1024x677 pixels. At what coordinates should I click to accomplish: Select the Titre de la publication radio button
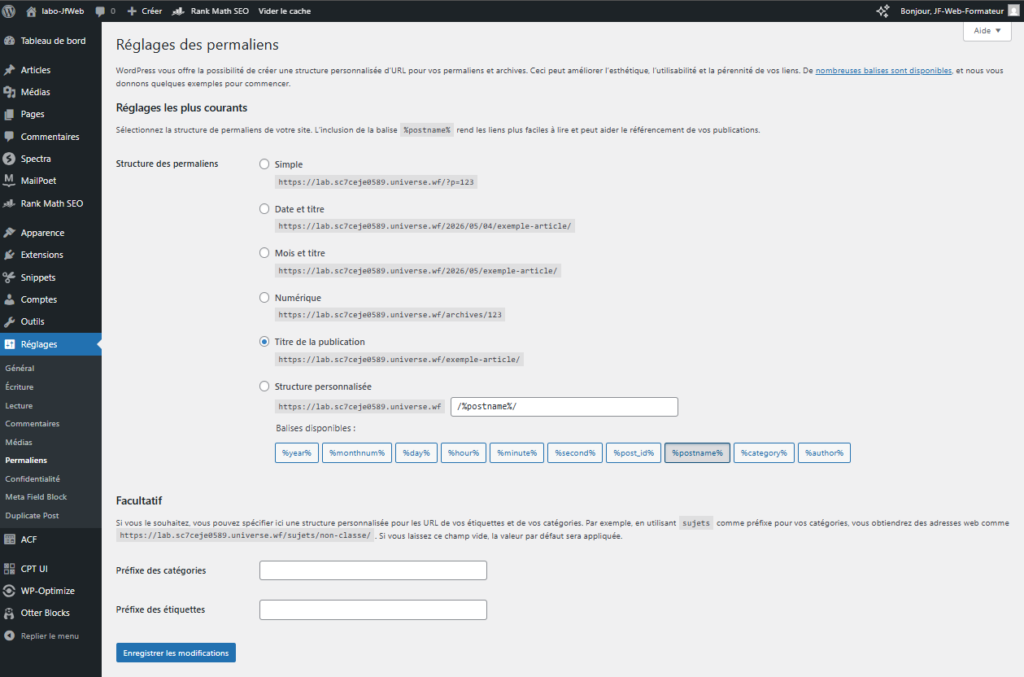pos(264,341)
